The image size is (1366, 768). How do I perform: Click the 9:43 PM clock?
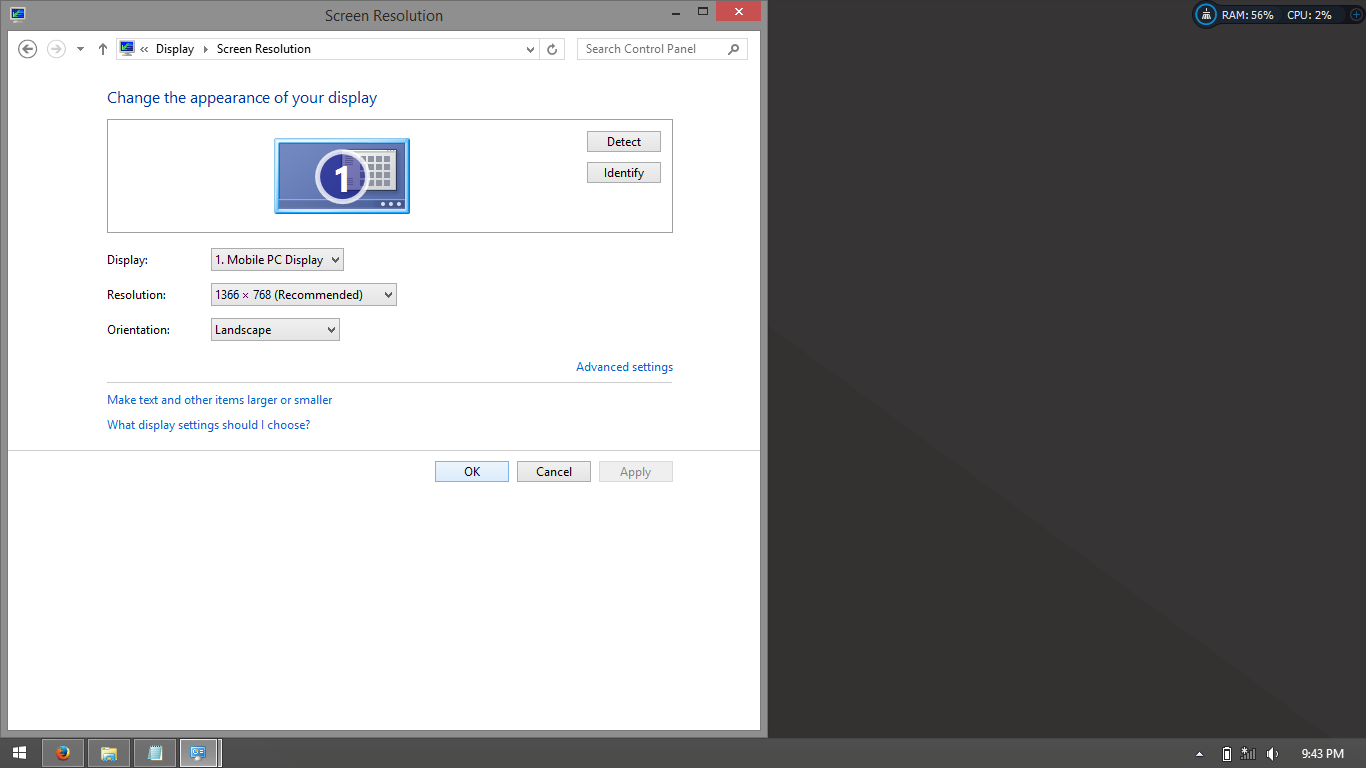1322,754
